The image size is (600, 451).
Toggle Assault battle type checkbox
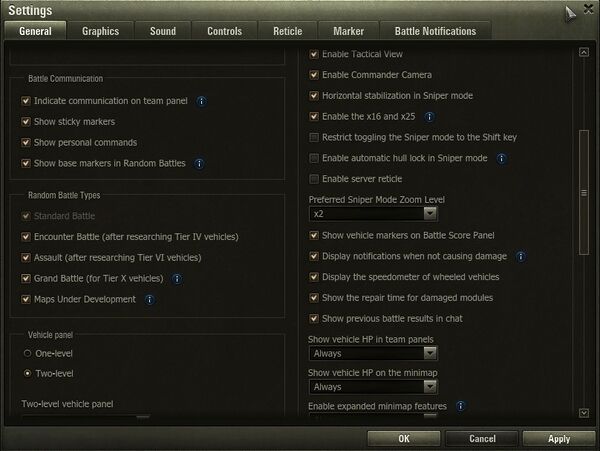coord(26,257)
